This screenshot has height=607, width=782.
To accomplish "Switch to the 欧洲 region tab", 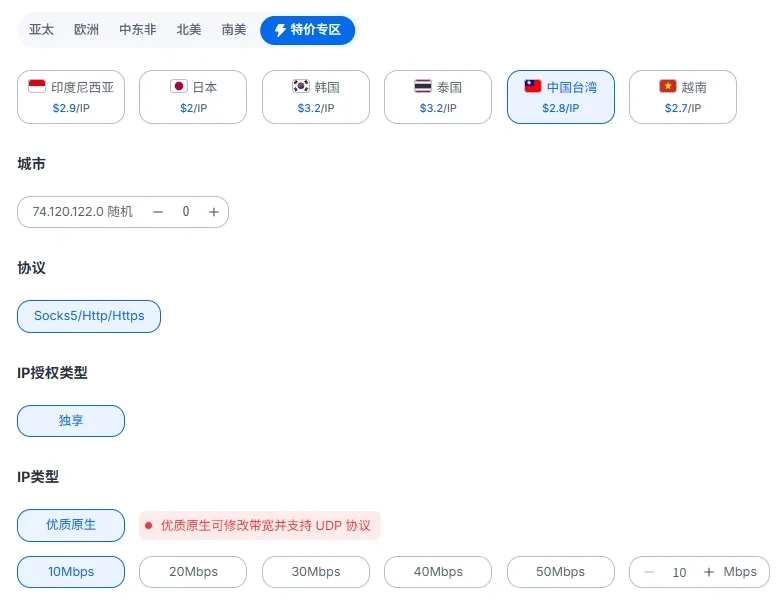I will [86, 30].
